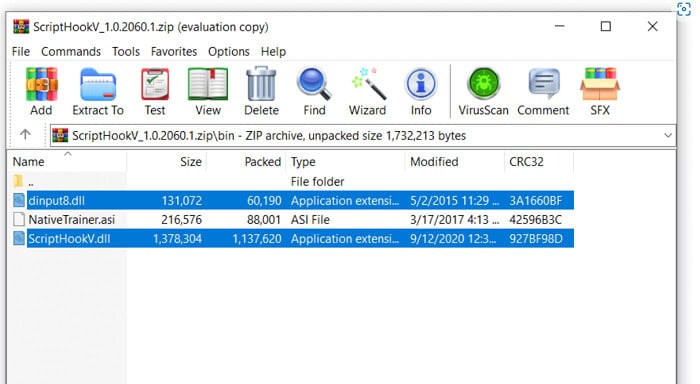This screenshot has width=700, height=384.
Task: Click the 216,576 size value
Action: pos(182,220)
